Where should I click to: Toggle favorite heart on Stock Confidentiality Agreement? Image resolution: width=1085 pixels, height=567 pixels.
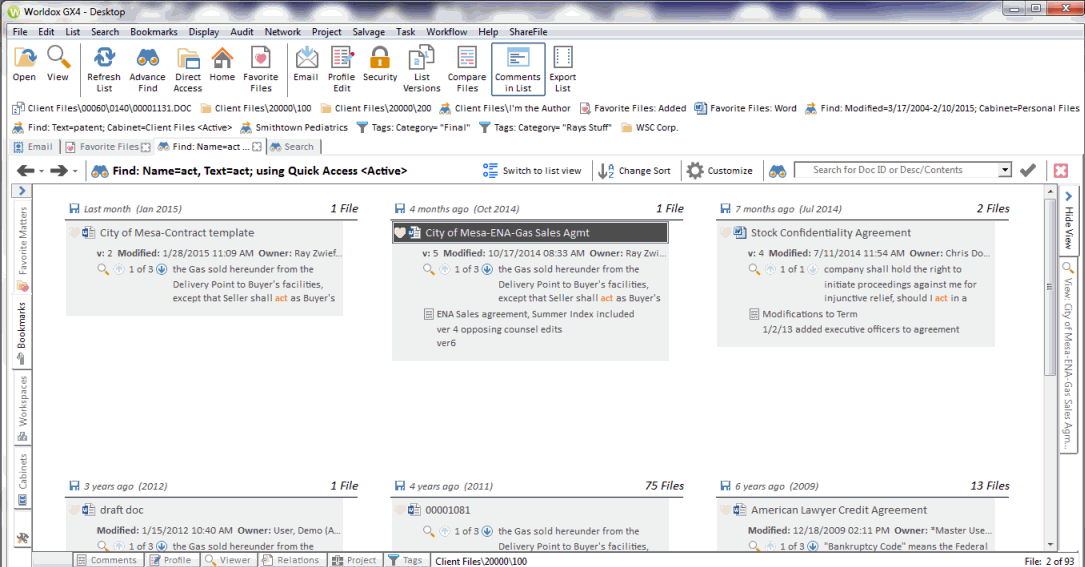tap(725, 233)
